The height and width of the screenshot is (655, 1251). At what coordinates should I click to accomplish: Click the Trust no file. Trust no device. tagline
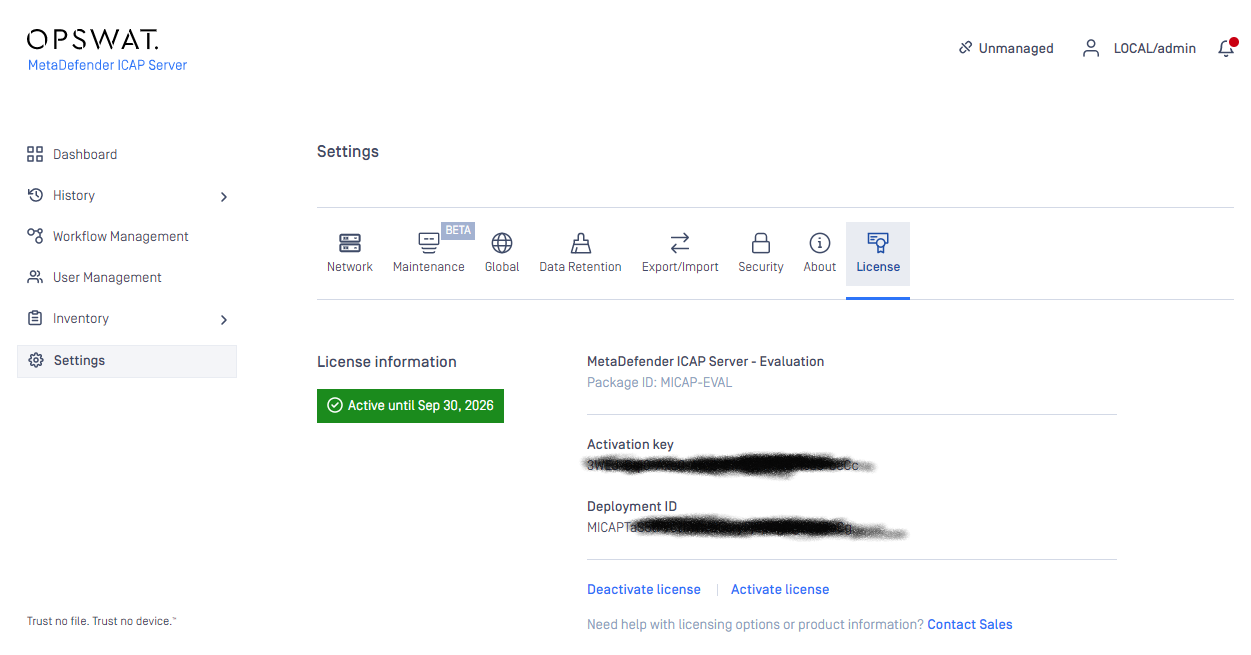point(102,621)
